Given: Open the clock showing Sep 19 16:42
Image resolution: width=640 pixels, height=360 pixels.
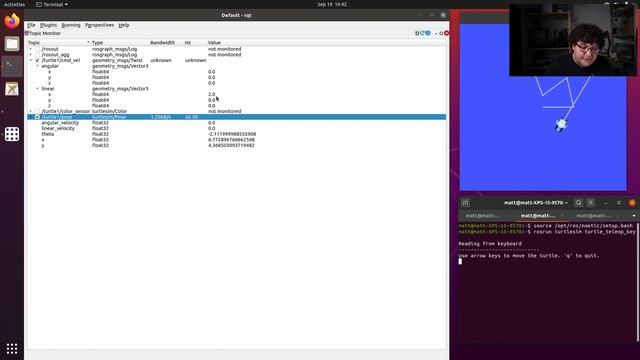Looking at the screenshot, I should (x=332, y=4).
